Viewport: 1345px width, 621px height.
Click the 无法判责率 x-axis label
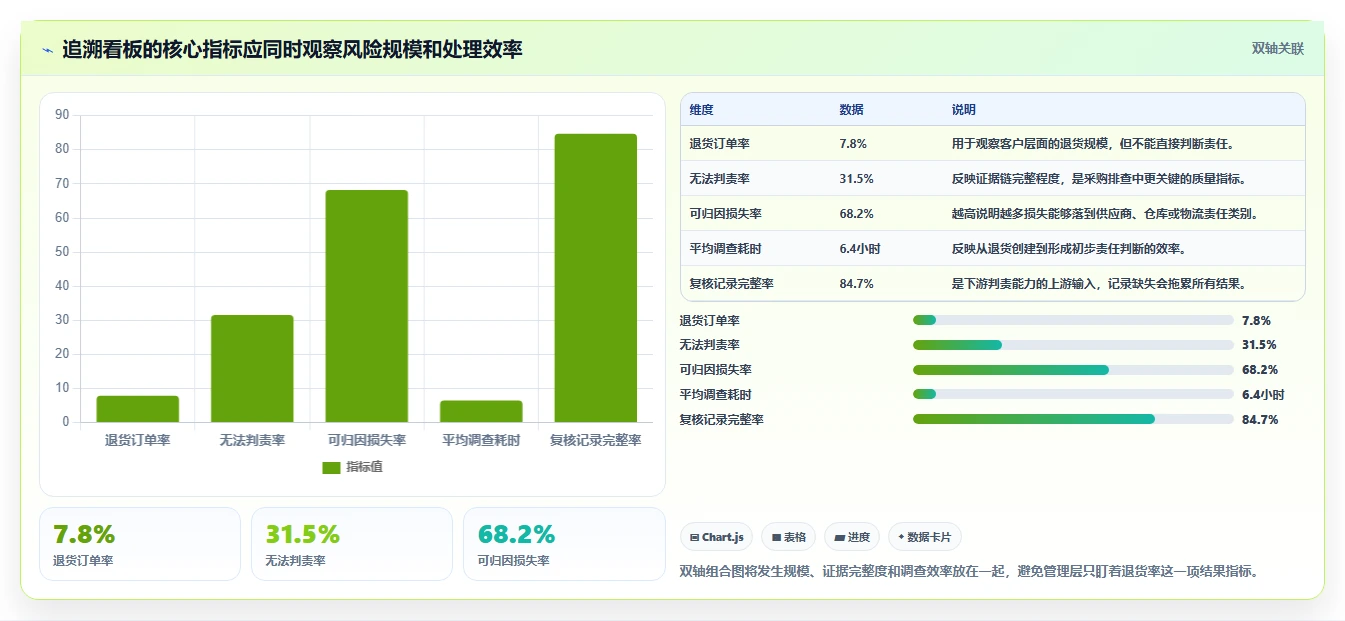pos(252,441)
